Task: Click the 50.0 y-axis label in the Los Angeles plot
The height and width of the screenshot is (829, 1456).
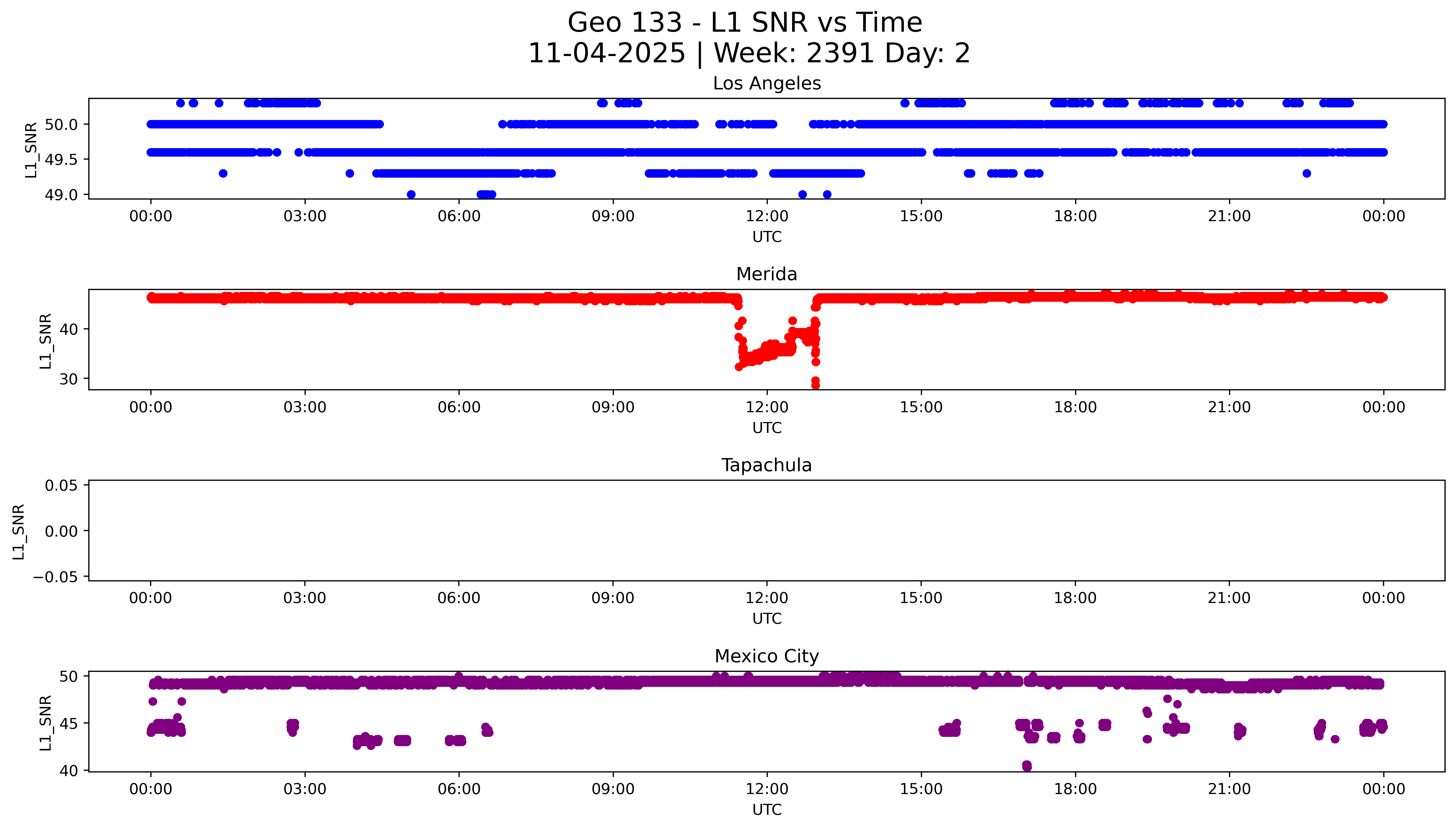Action: (x=61, y=124)
